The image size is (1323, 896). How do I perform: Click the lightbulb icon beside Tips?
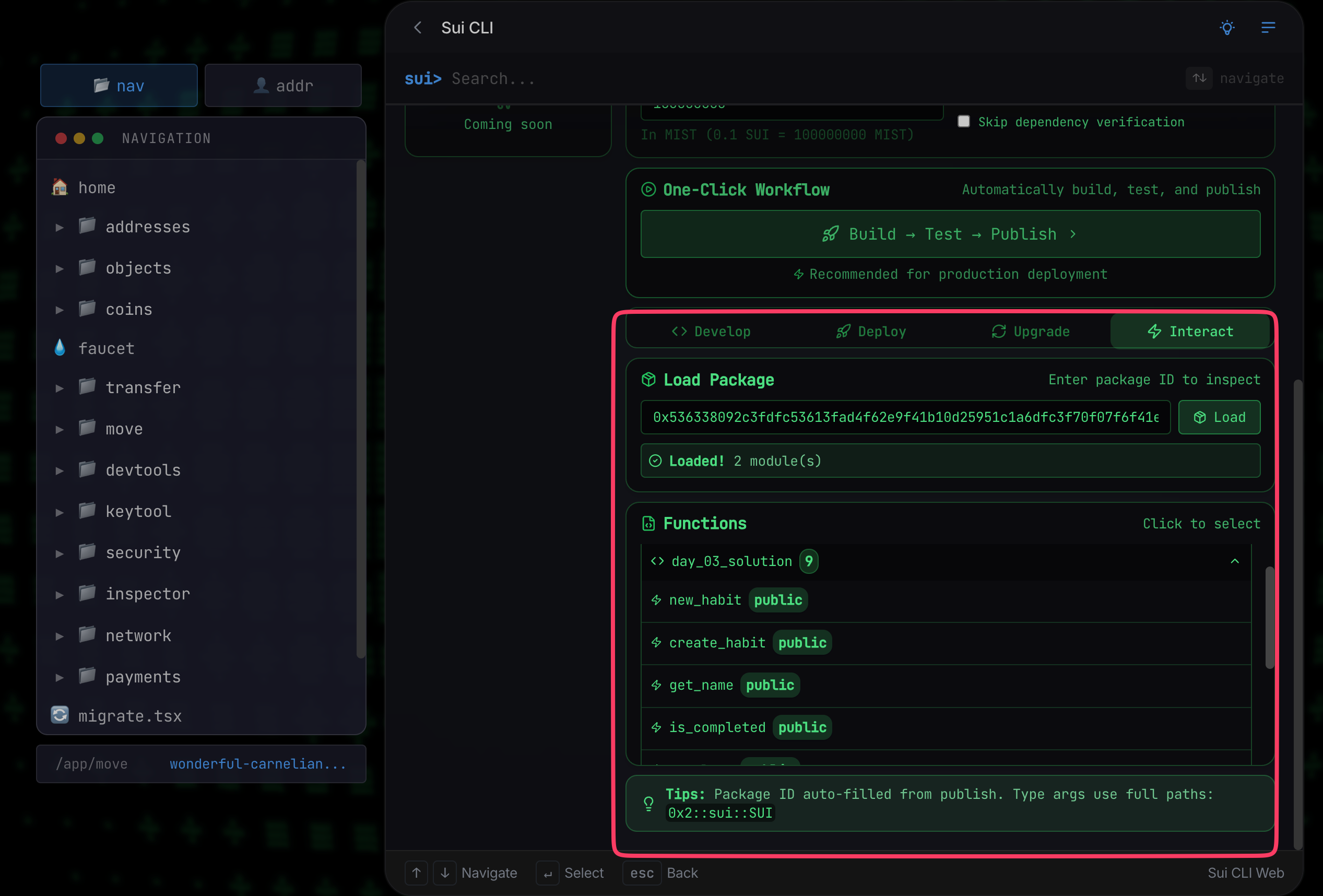649,803
